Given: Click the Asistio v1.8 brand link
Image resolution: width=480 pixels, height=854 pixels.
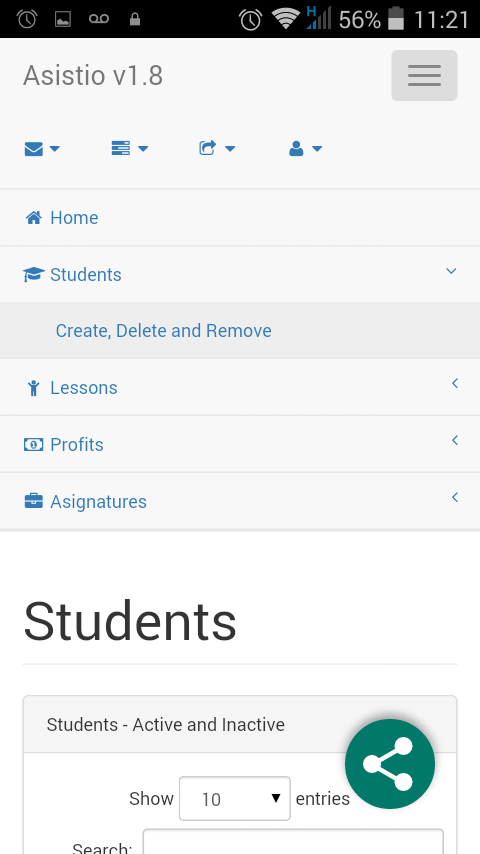Looking at the screenshot, I should pos(93,75).
